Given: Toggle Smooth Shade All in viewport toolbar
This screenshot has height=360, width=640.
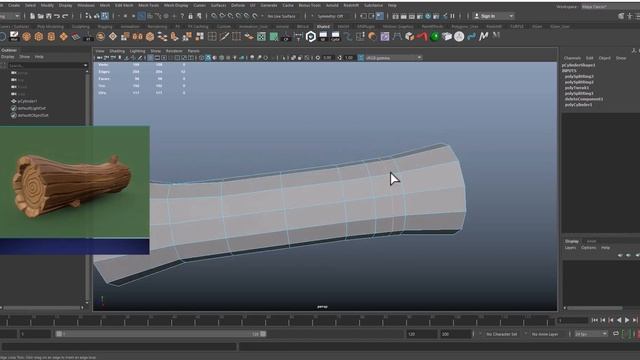Looking at the screenshot, I should [x=208, y=58].
